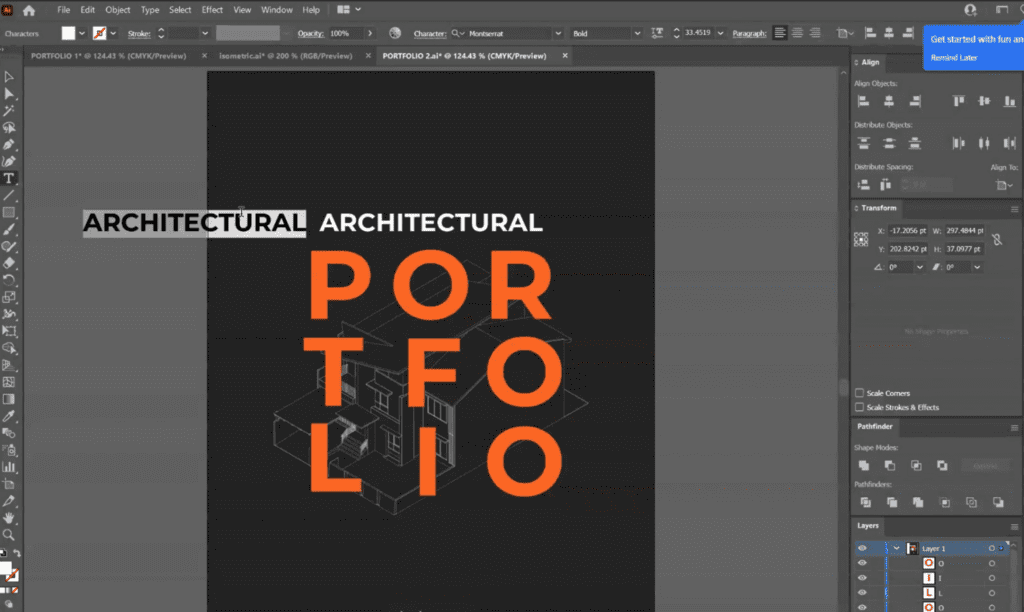
Task: Open the font style dropdown showing Bold
Action: click(636, 33)
